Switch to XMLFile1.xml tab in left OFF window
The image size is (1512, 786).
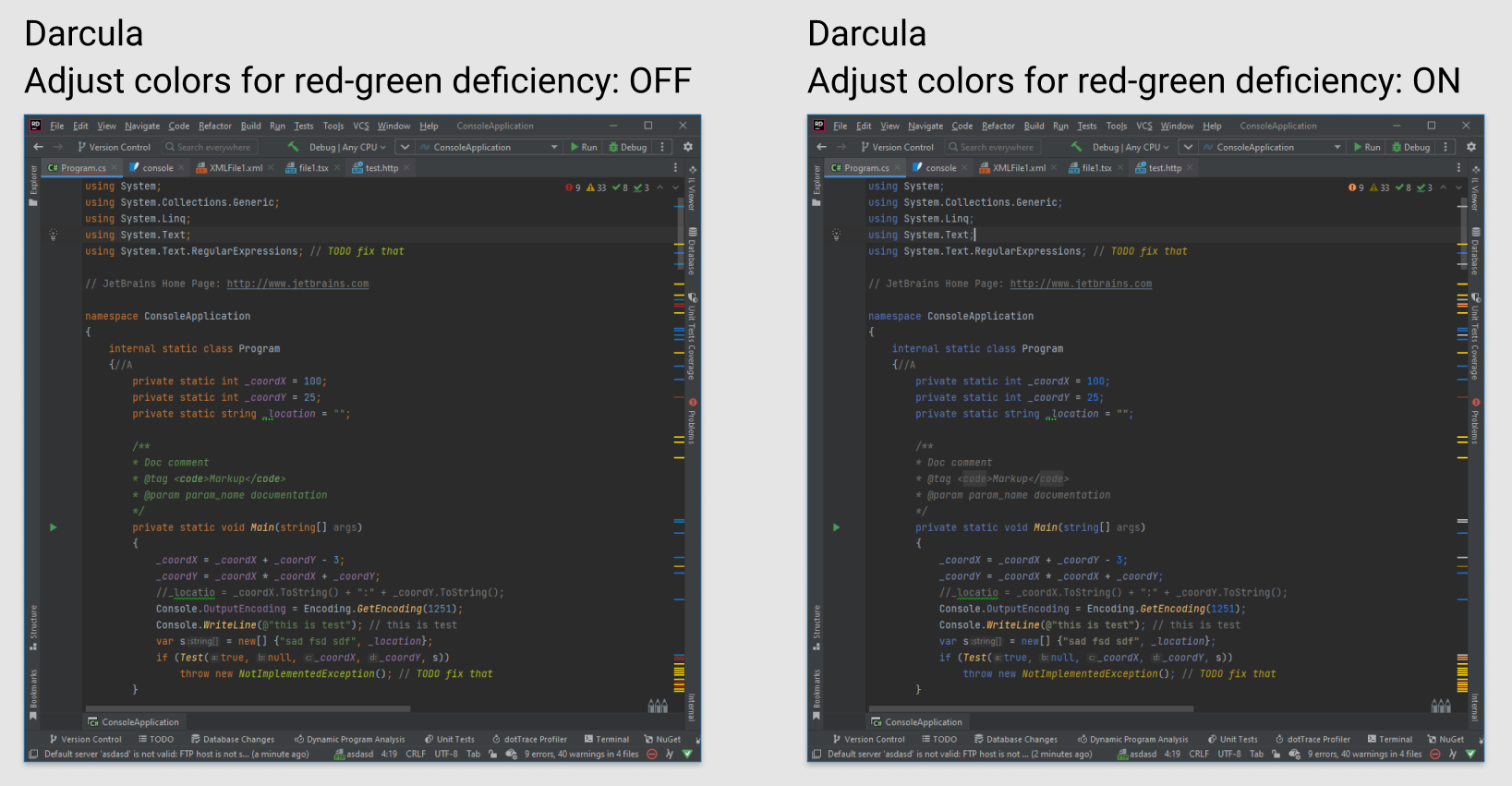[x=236, y=168]
